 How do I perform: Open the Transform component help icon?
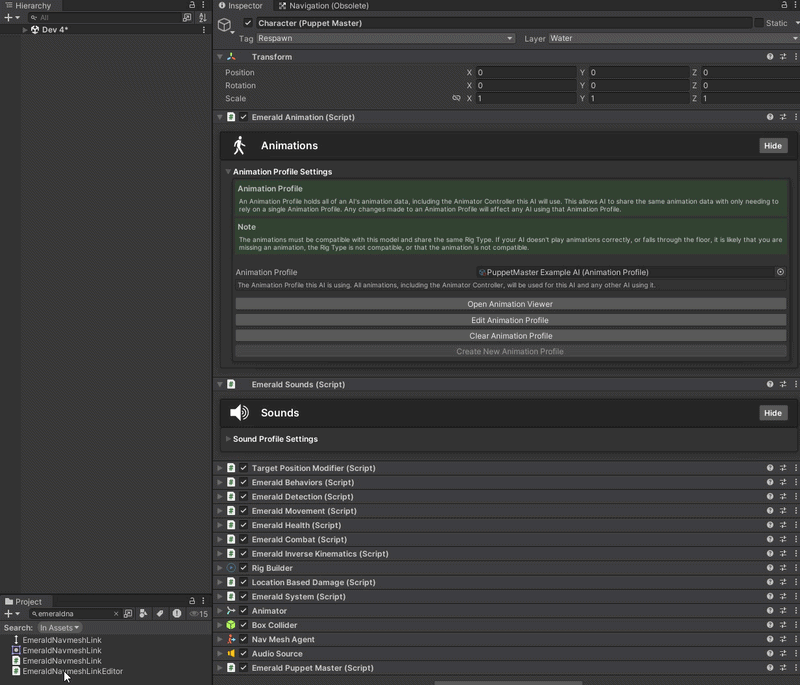coord(770,57)
